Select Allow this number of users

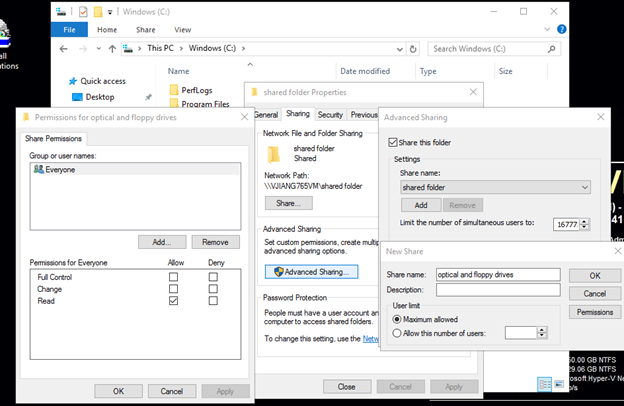click(397, 333)
